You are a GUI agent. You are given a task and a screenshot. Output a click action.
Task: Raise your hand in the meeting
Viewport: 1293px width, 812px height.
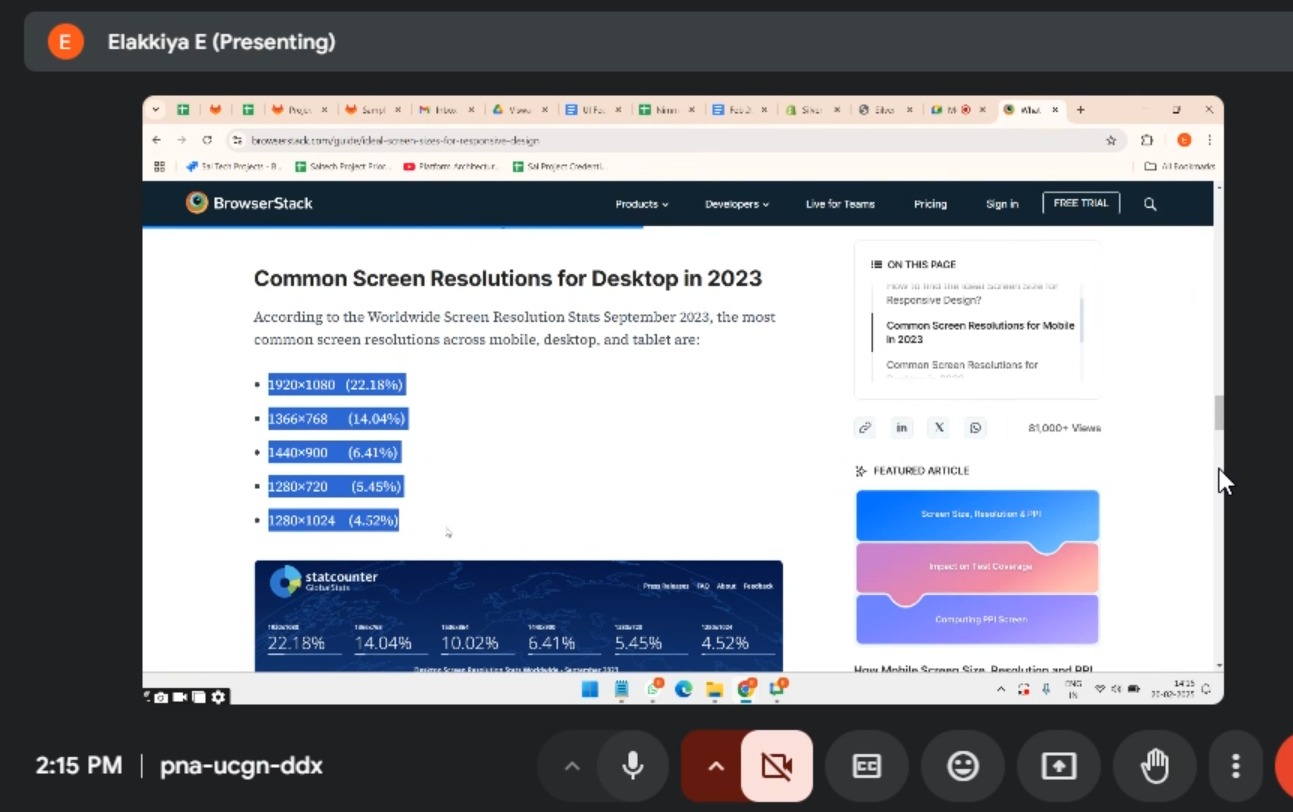(1155, 766)
